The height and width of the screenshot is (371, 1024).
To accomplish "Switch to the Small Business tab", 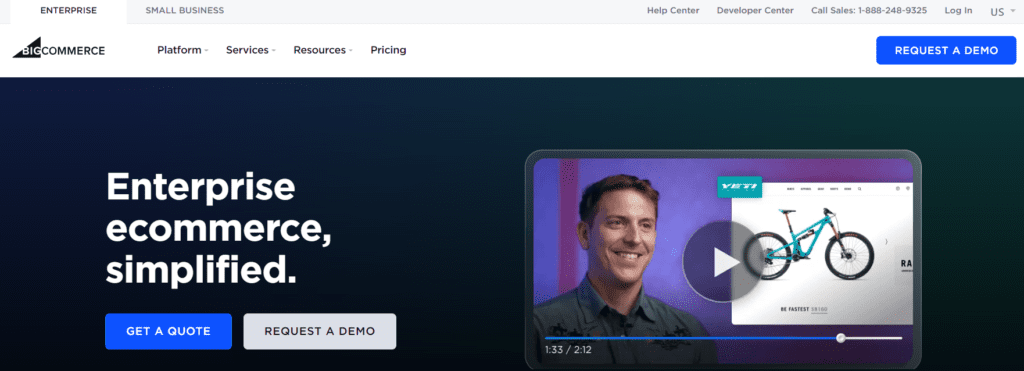I will point(185,10).
